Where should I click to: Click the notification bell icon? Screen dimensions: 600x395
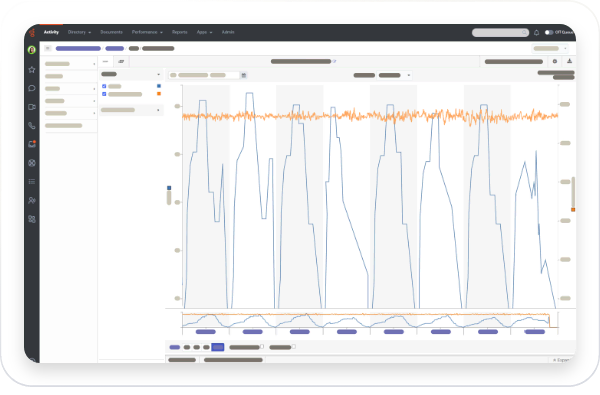[536, 33]
